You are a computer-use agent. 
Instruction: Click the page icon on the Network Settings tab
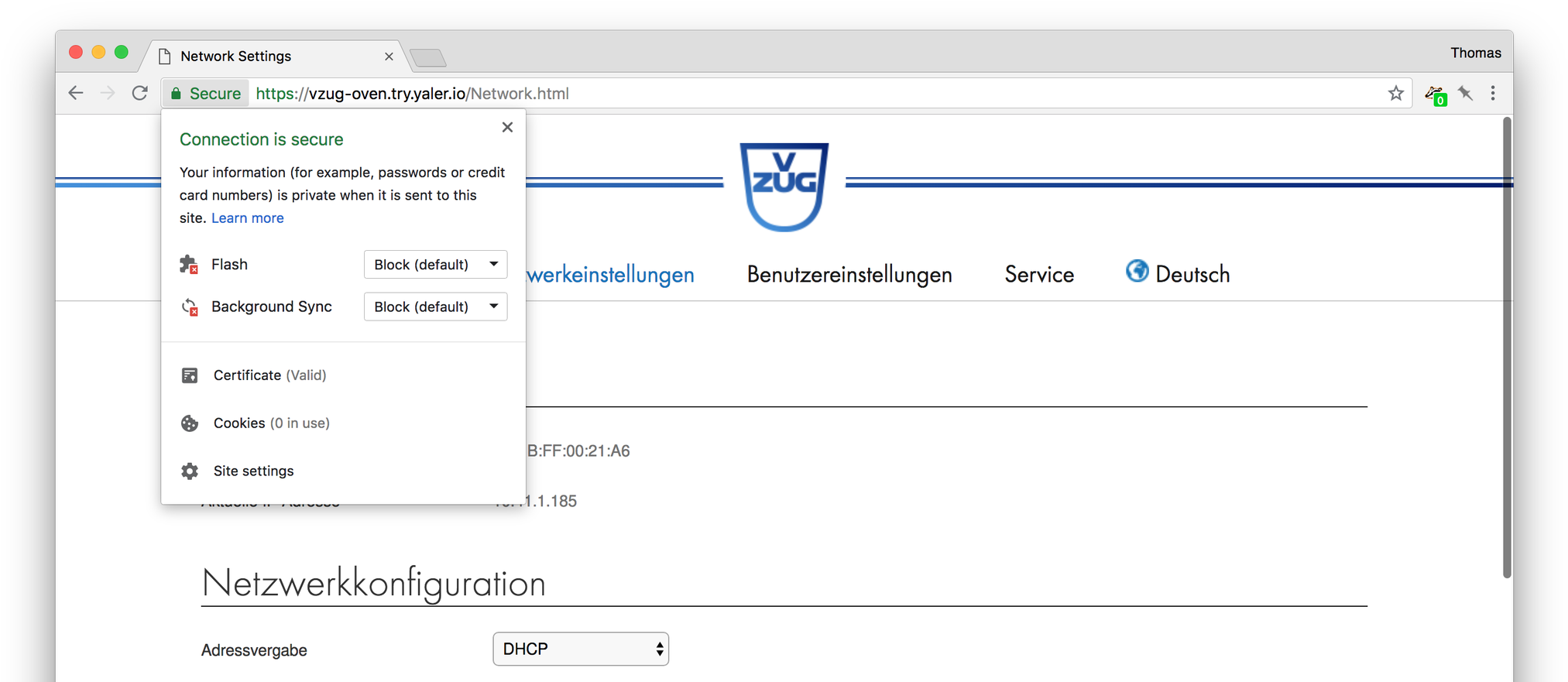[x=164, y=57]
